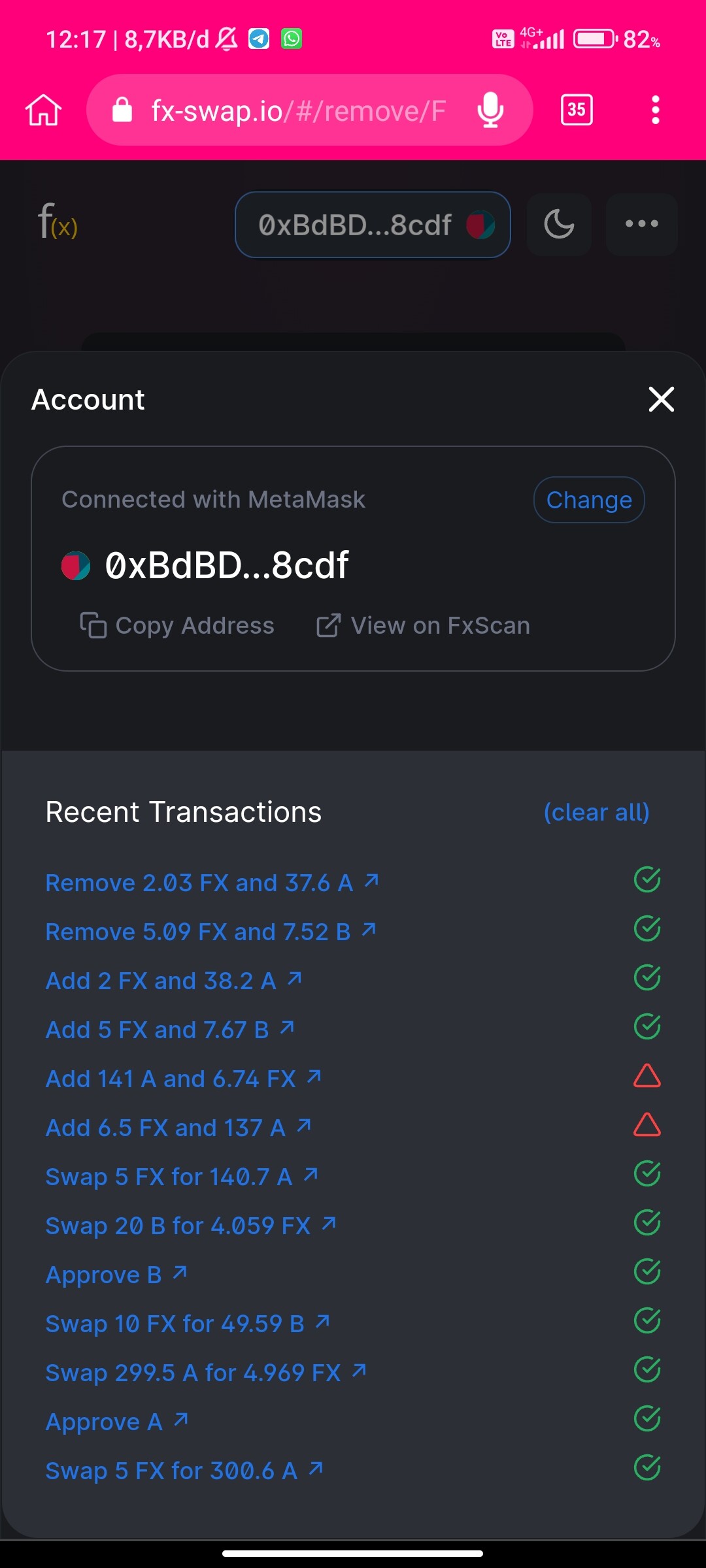
Task: Clear all recent transactions
Action: coord(596,812)
